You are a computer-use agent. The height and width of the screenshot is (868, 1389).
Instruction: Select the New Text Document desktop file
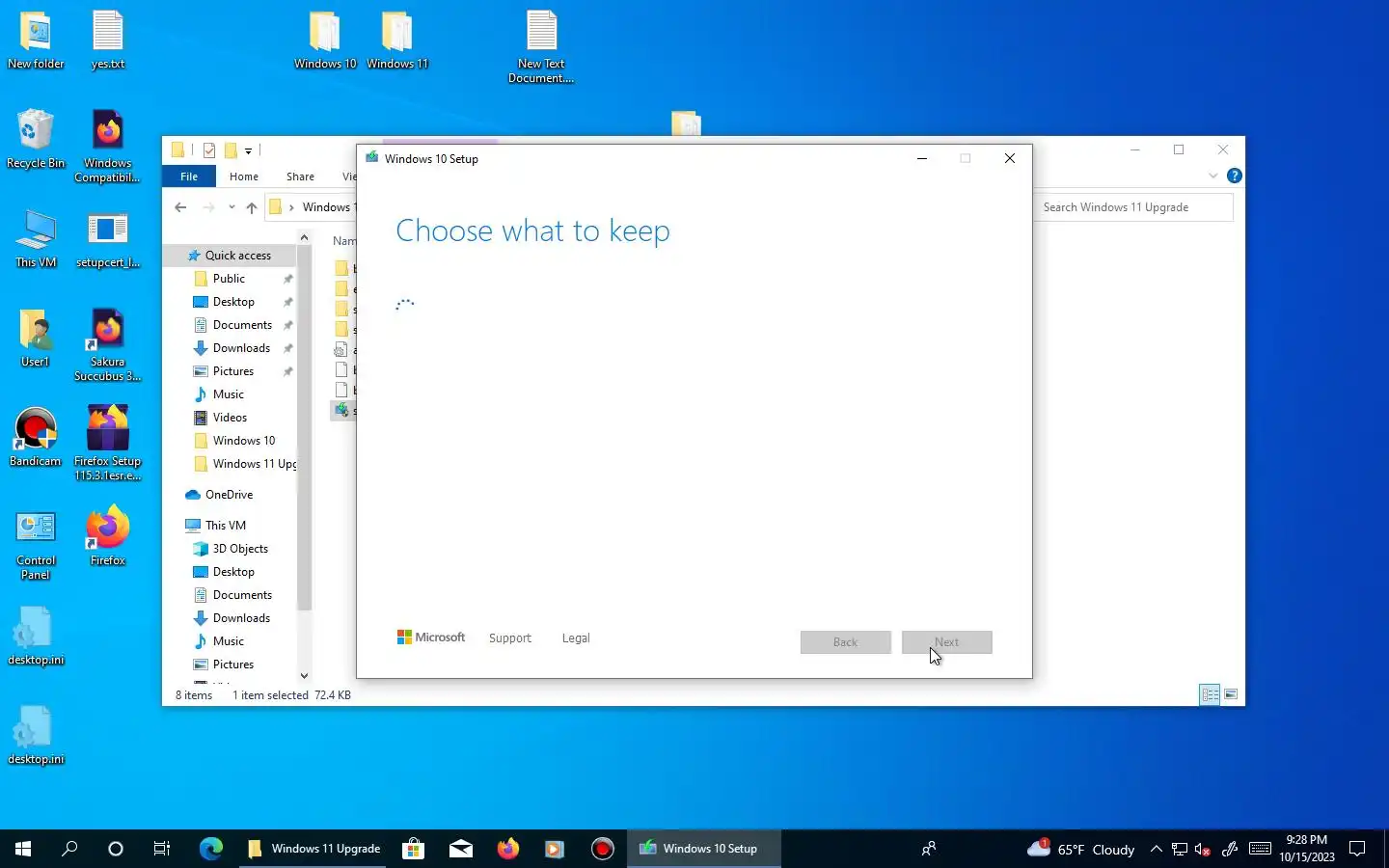[541, 47]
